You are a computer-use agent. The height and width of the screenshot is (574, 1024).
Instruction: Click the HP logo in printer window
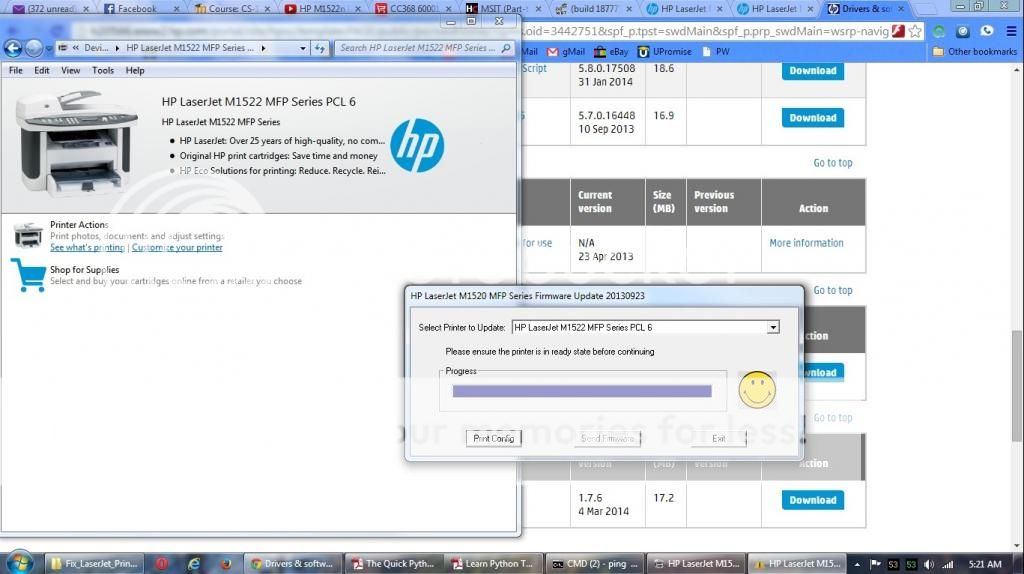coord(417,145)
